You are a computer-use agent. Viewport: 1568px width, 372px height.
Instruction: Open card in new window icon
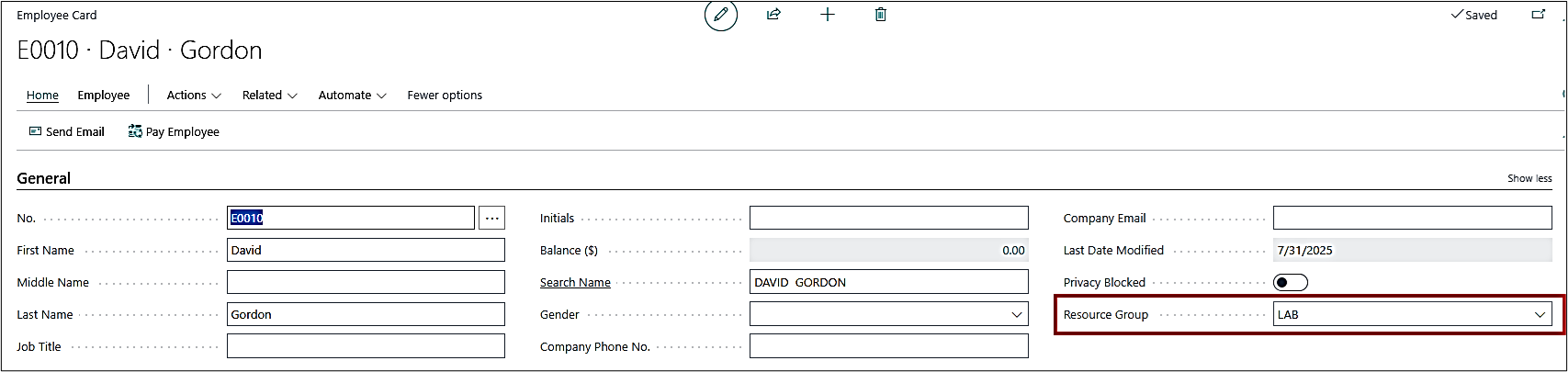pyautogui.click(x=1539, y=15)
